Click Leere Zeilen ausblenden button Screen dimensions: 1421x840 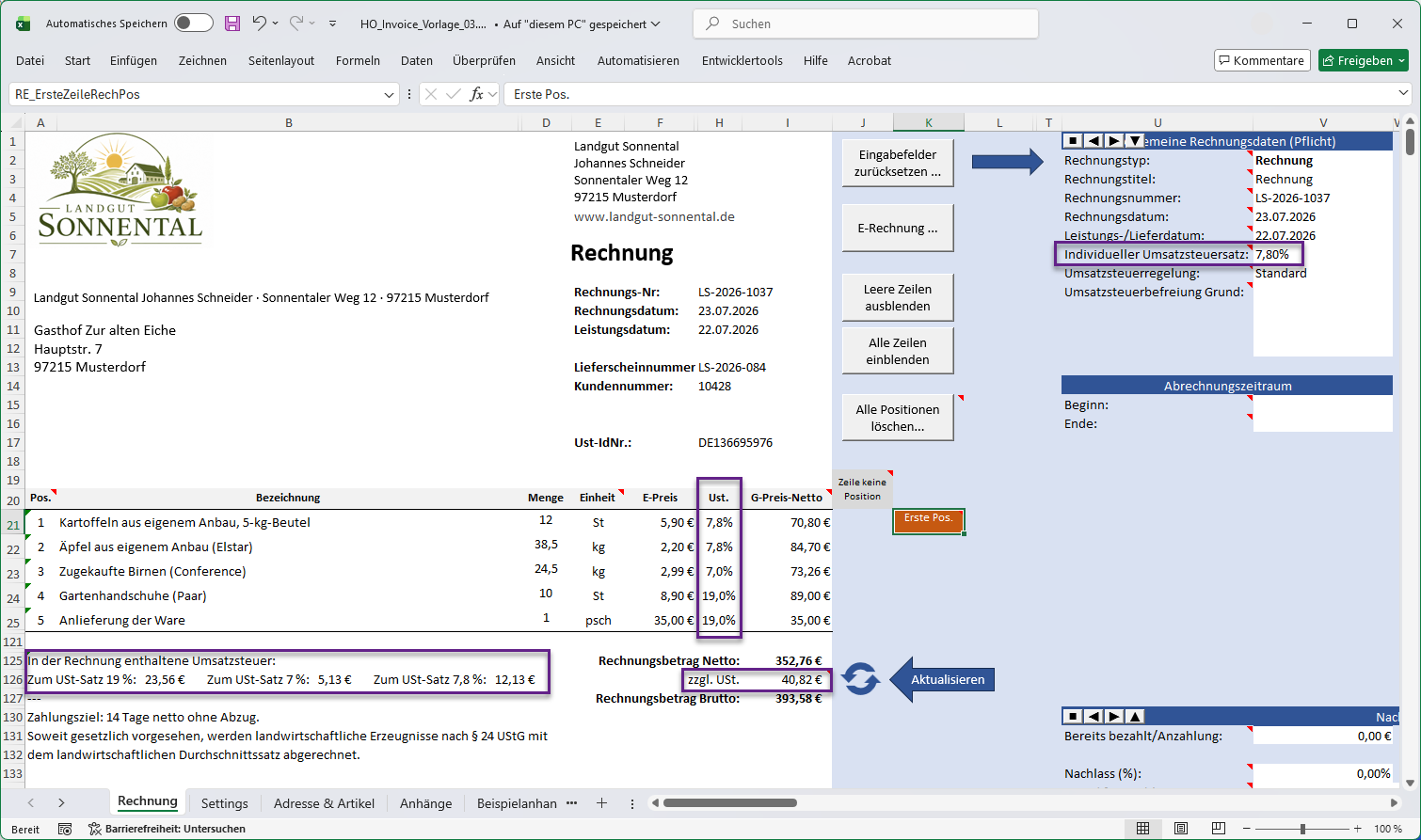897,297
